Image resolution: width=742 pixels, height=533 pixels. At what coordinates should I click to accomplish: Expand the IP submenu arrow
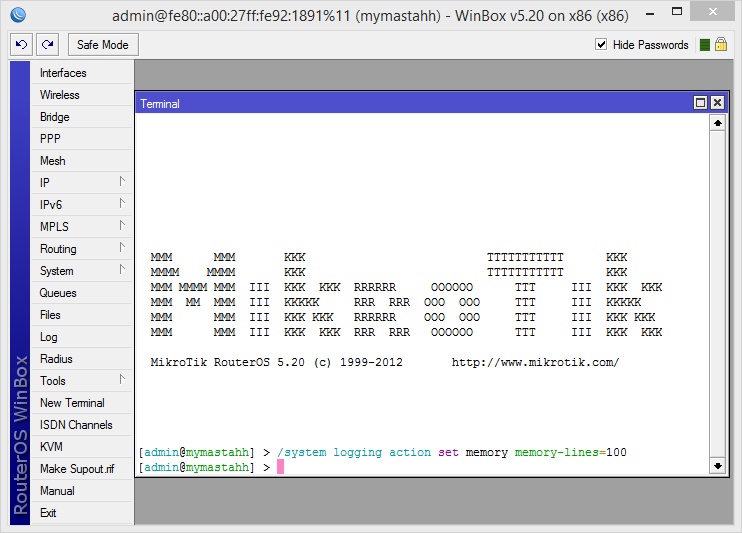(122, 181)
